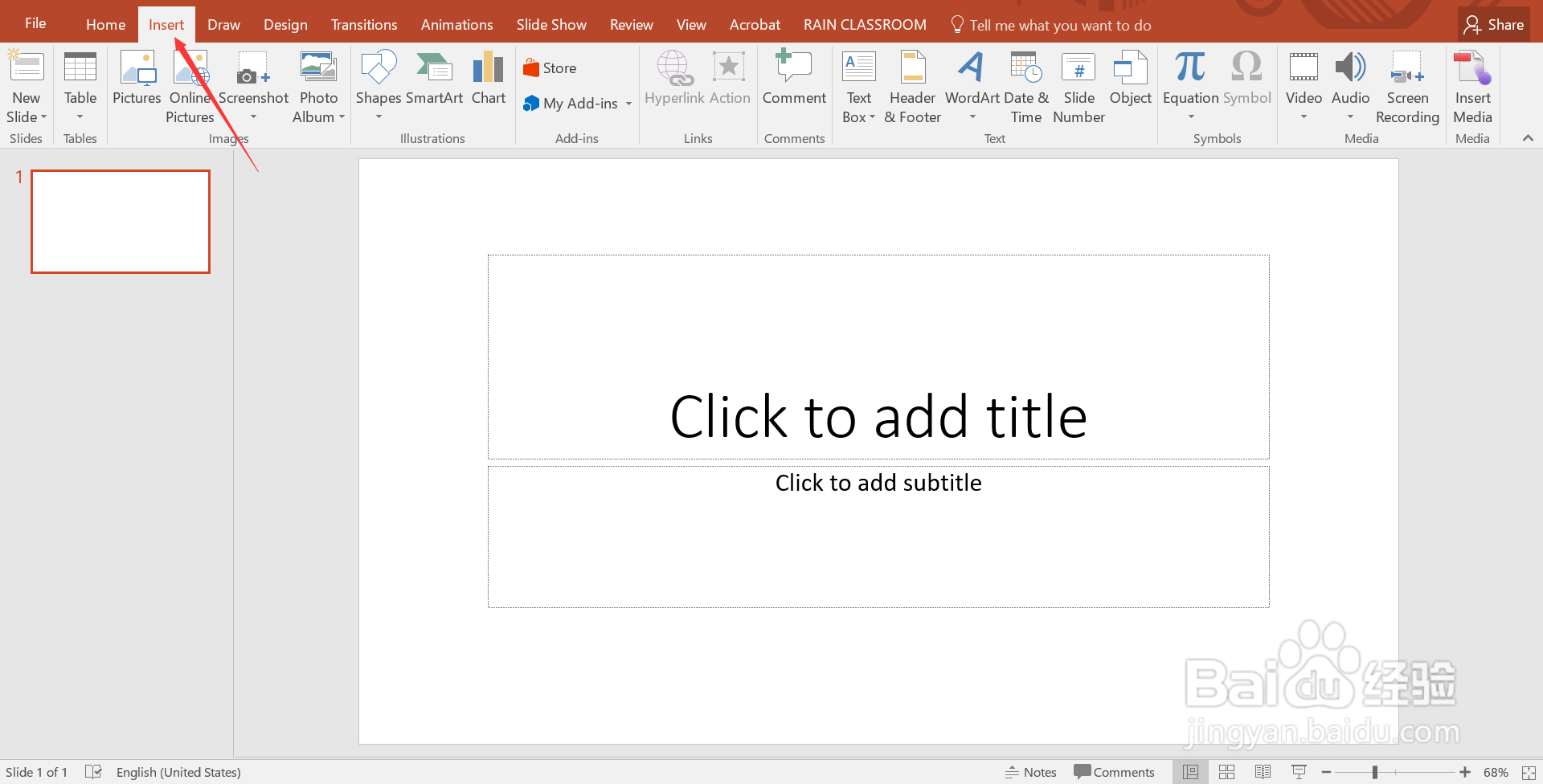Viewport: 1543px width, 784px height.
Task: Open the File menu
Action: (x=35, y=23)
